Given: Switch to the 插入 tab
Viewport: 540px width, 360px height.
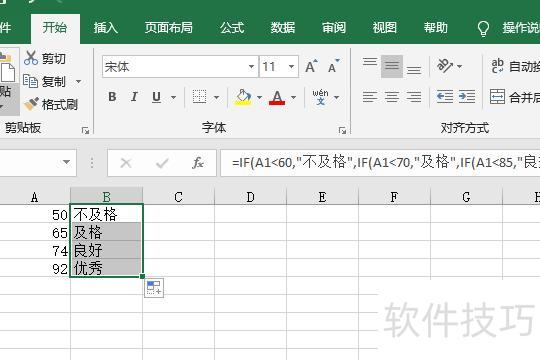Looking at the screenshot, I should point(106,28).
